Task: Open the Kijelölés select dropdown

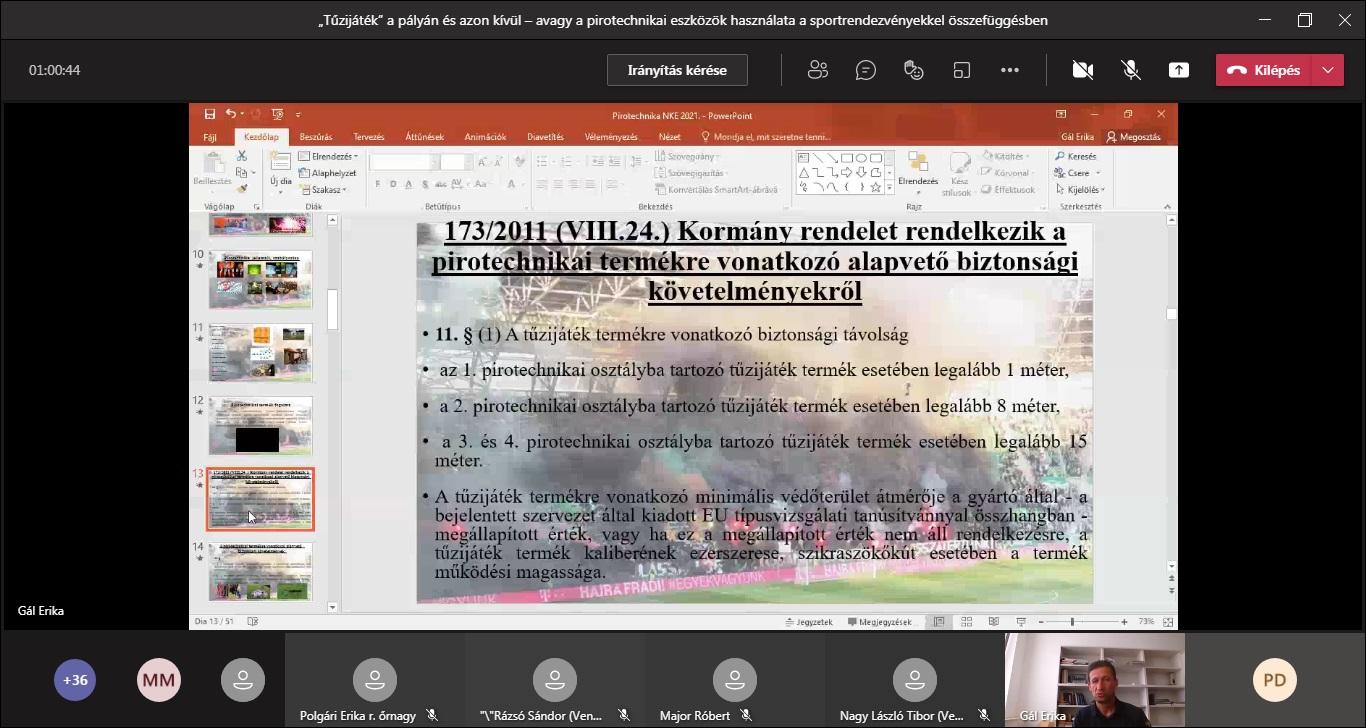Action: [1080, 189]
